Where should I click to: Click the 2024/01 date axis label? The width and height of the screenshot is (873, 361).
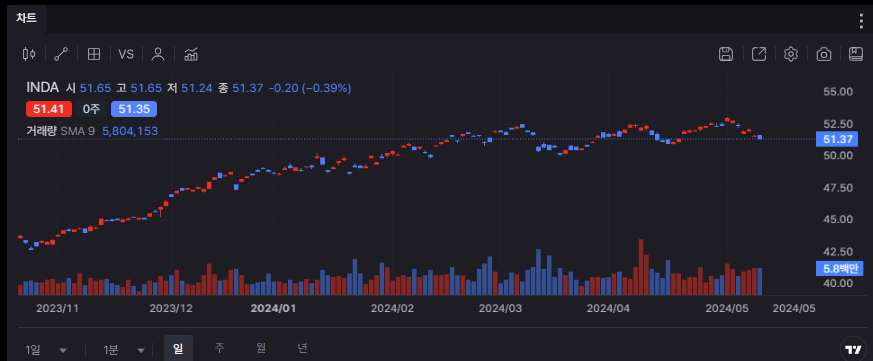[x=273, y=308]
